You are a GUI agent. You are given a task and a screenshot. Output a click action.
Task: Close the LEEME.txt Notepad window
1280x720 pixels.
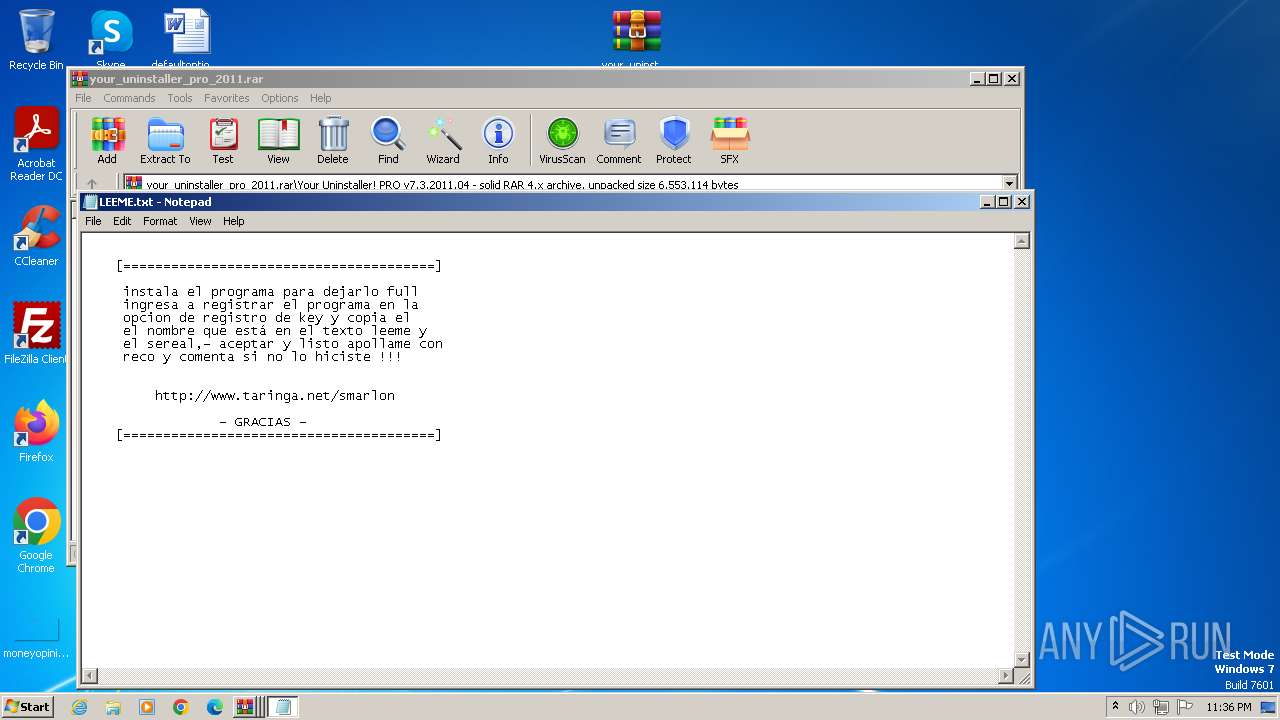(x=1021, y=201)
